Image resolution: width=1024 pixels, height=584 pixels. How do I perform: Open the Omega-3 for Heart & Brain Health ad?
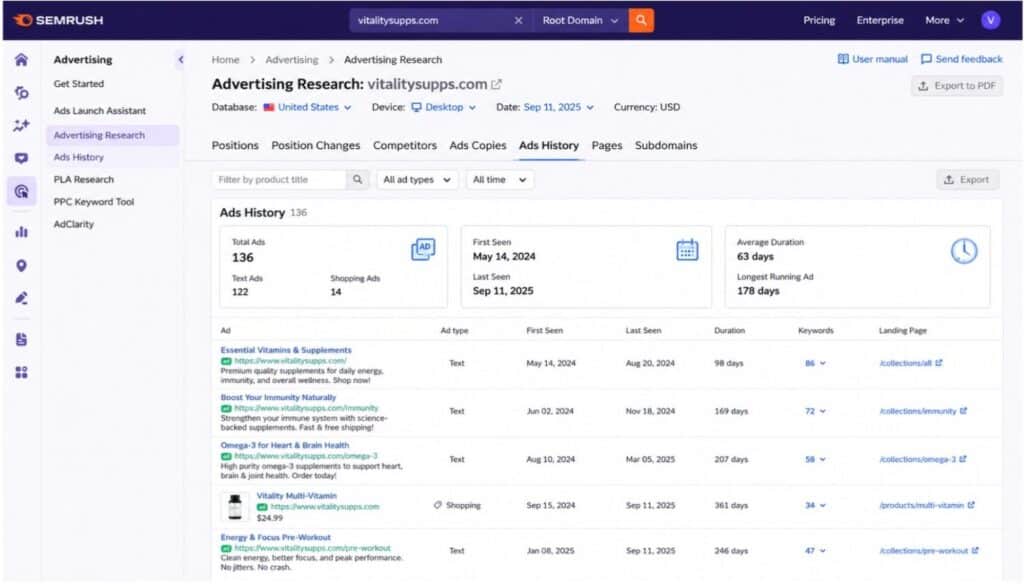tap(285, 446)
